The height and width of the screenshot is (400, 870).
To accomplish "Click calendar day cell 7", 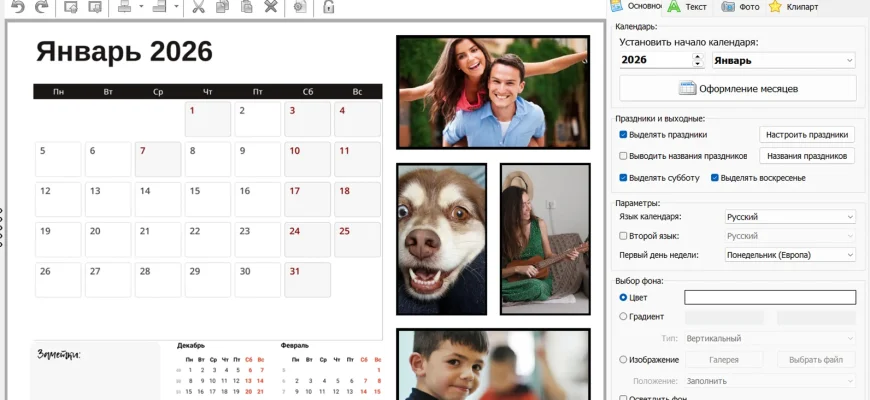I will [158, 159].
